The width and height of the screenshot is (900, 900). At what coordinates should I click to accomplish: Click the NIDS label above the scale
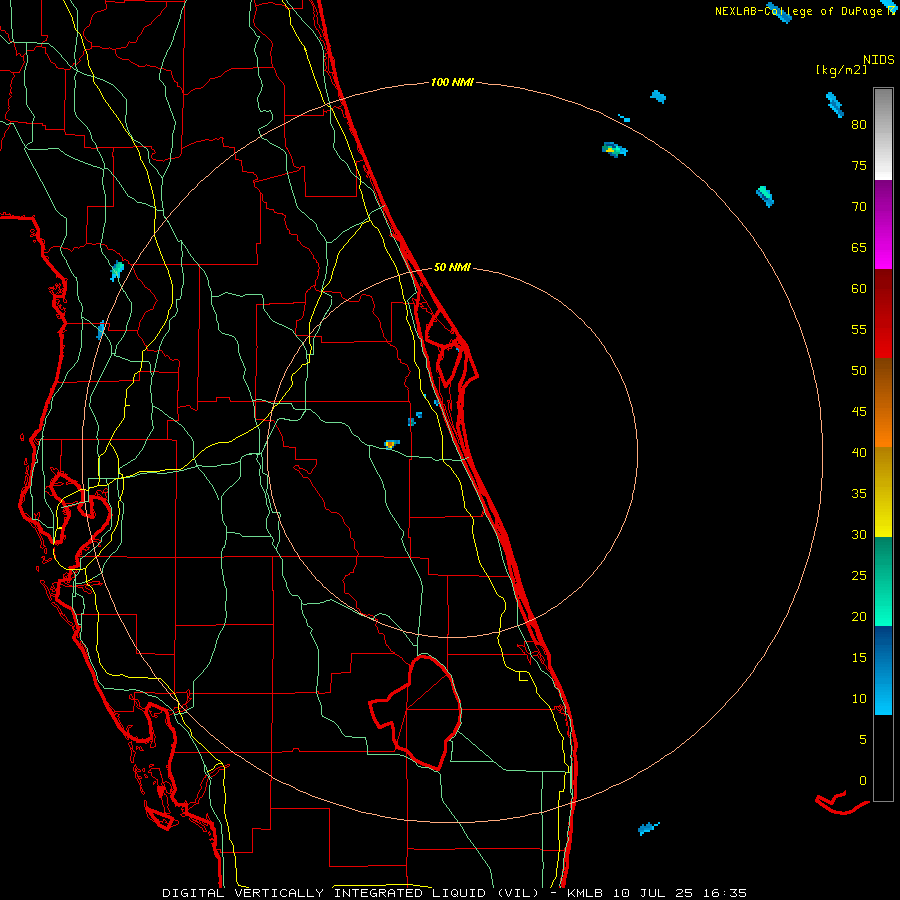(x=879, y=59)
